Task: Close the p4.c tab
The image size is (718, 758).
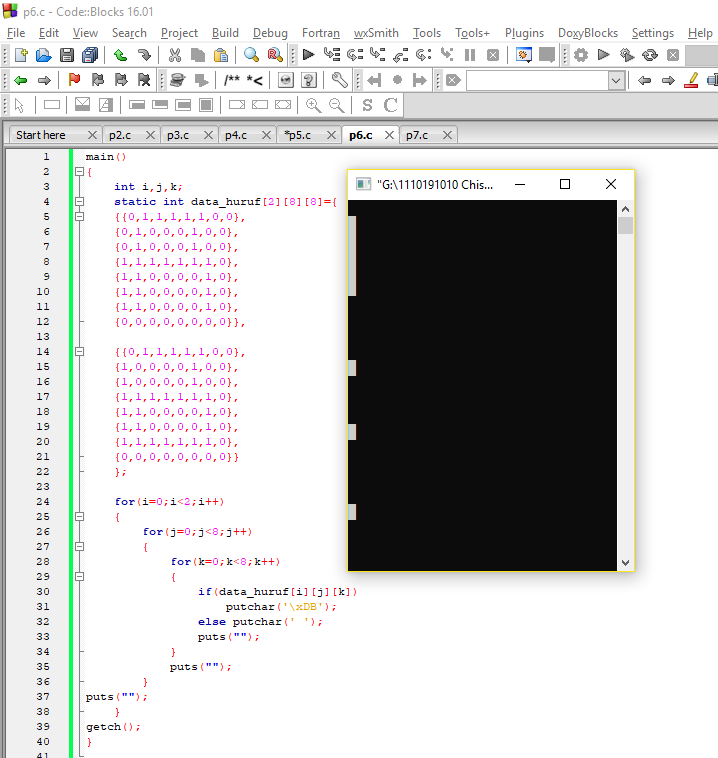Action: 266,135
